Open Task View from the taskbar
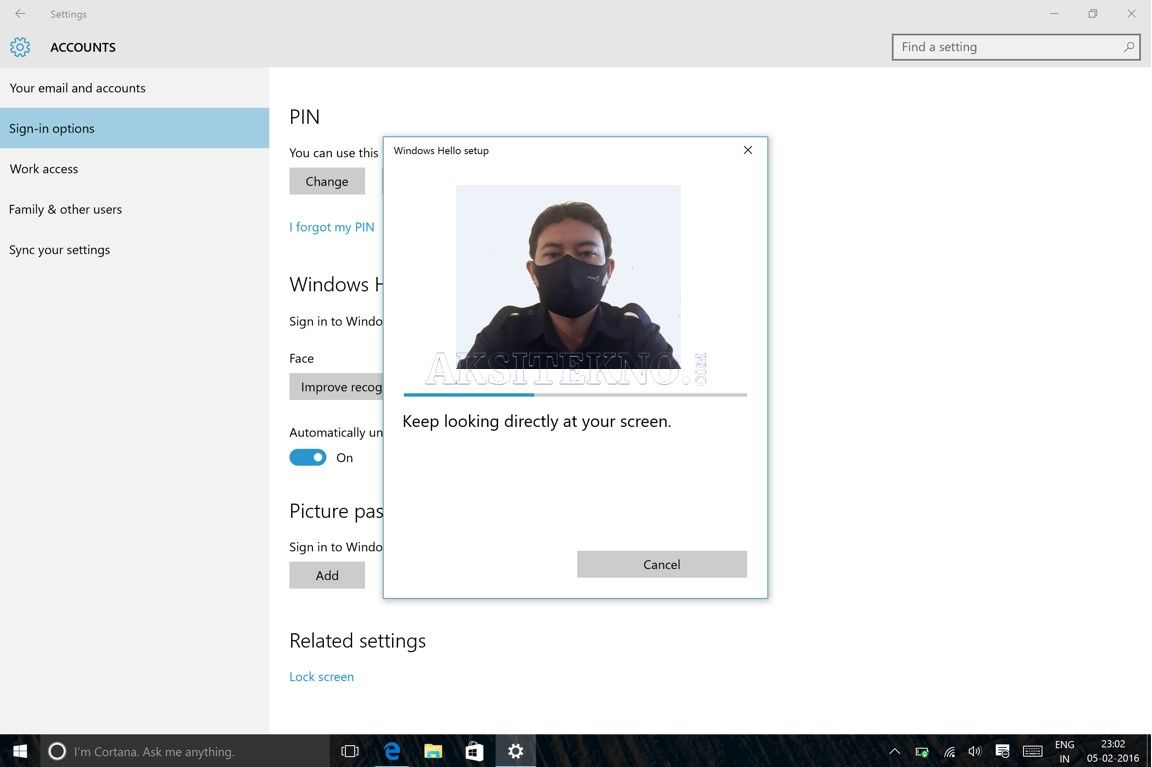This screenshot has height=767, width=1152. [x=350, y=751]
